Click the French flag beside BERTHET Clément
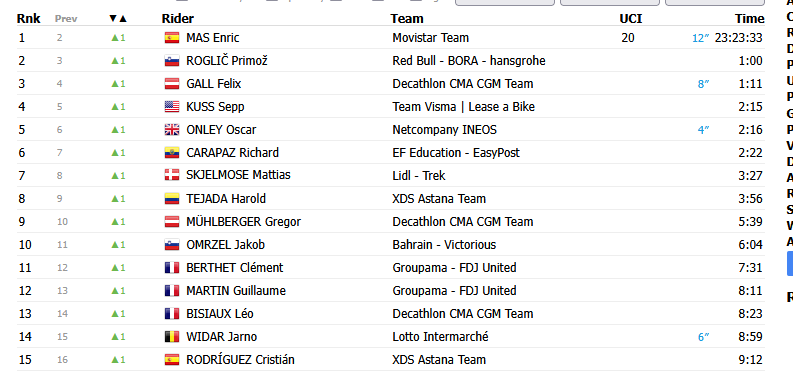793x372 pixels. coord(172,268)
